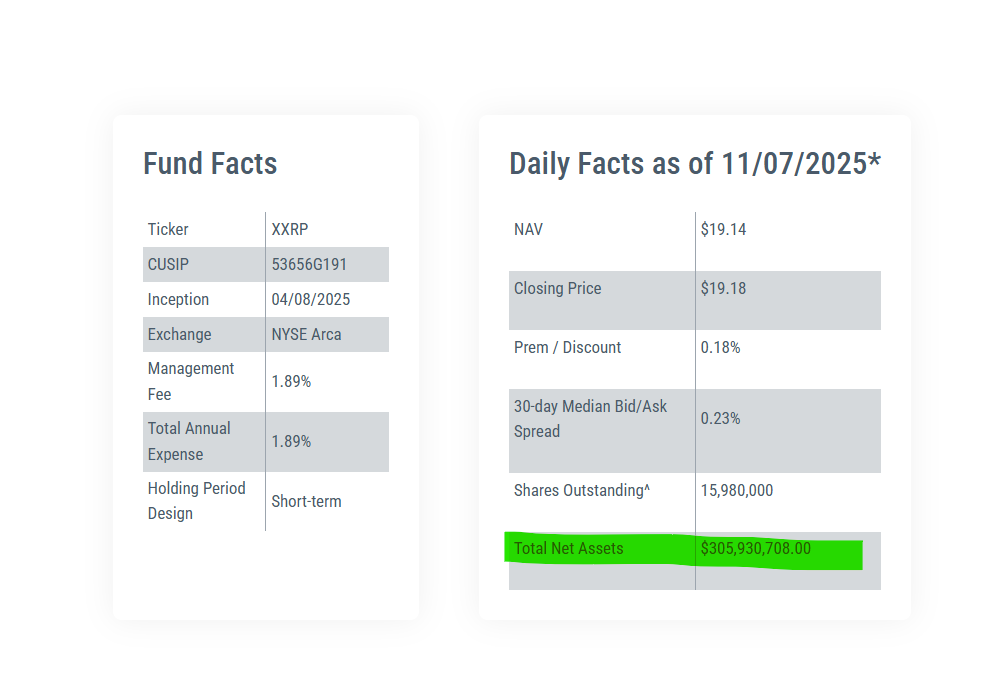Click the NYSE Arca exchange value
The width and height of the screenshot is (1000, 676).
pyautogui.click(x=306, y=335)
